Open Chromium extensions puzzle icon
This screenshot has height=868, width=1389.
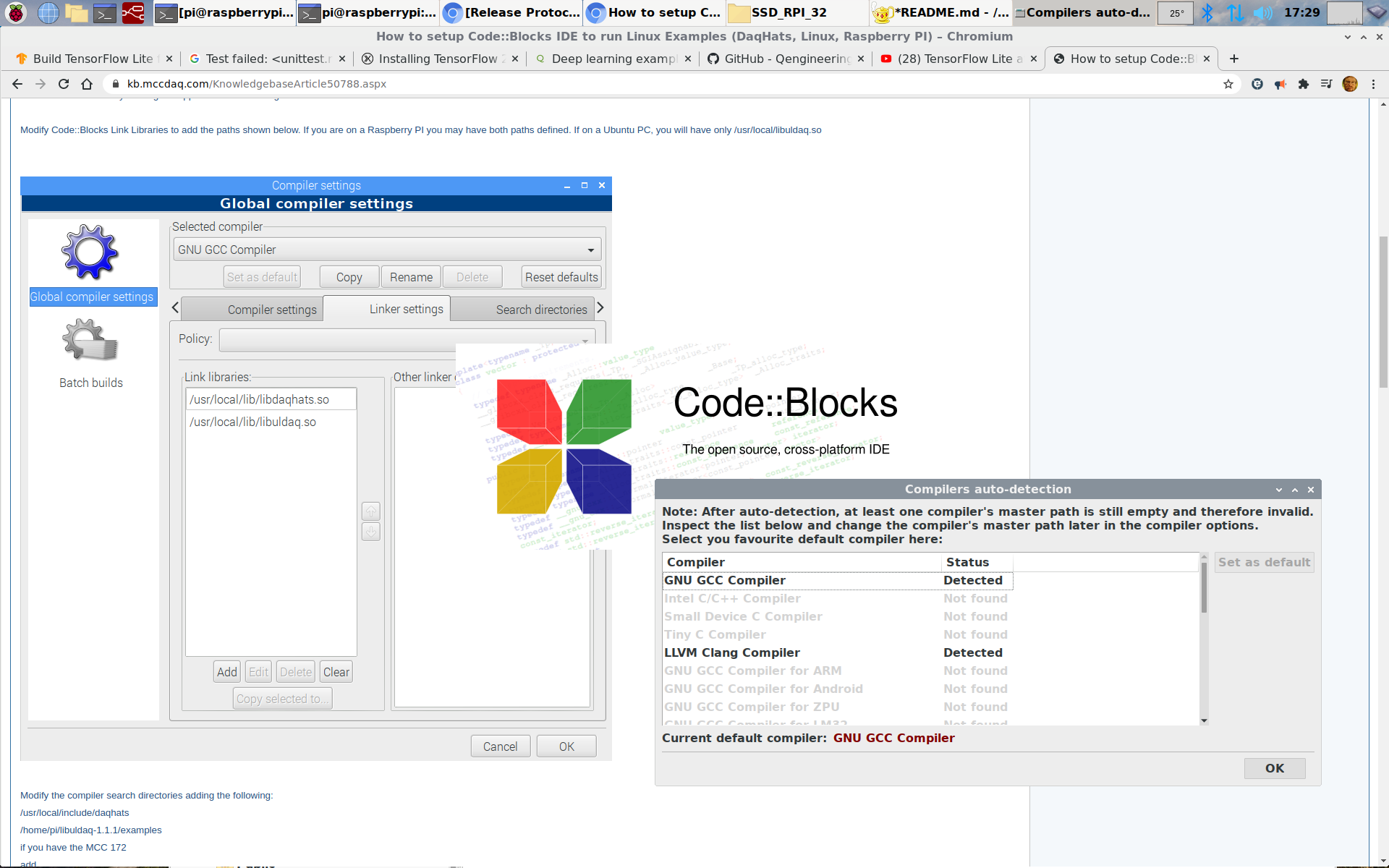click(1304, 84)
